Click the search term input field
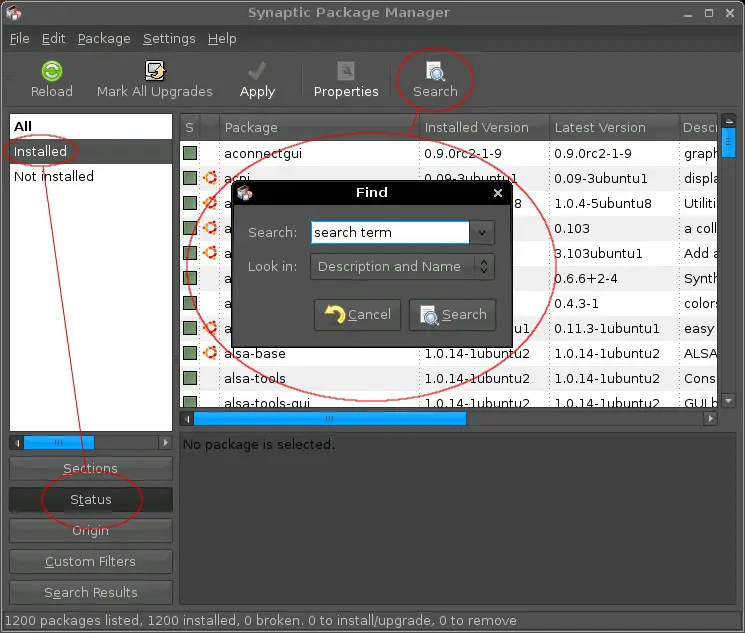 click(390, 232)
